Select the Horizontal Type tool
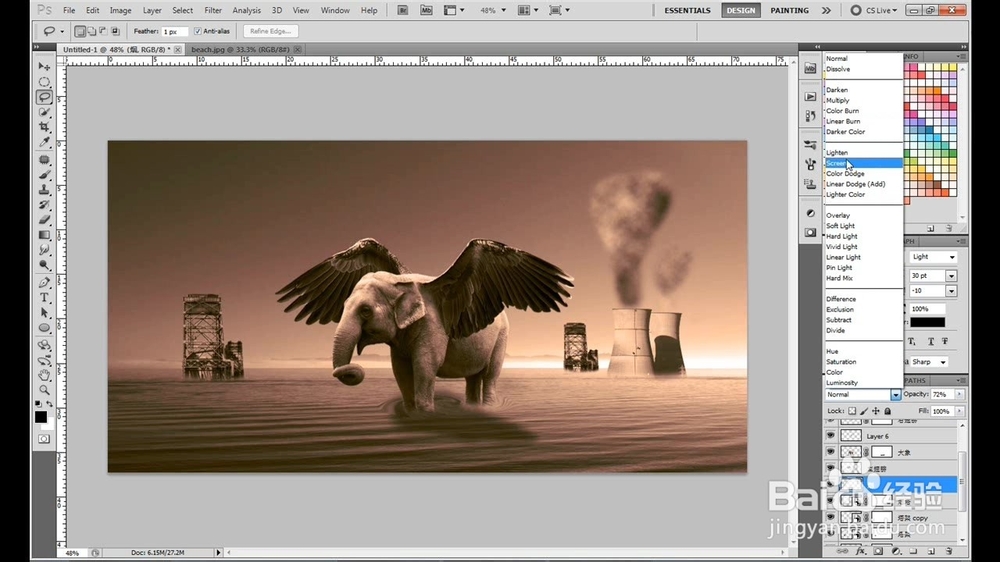 pyautogui.click(x=44, y=297)
